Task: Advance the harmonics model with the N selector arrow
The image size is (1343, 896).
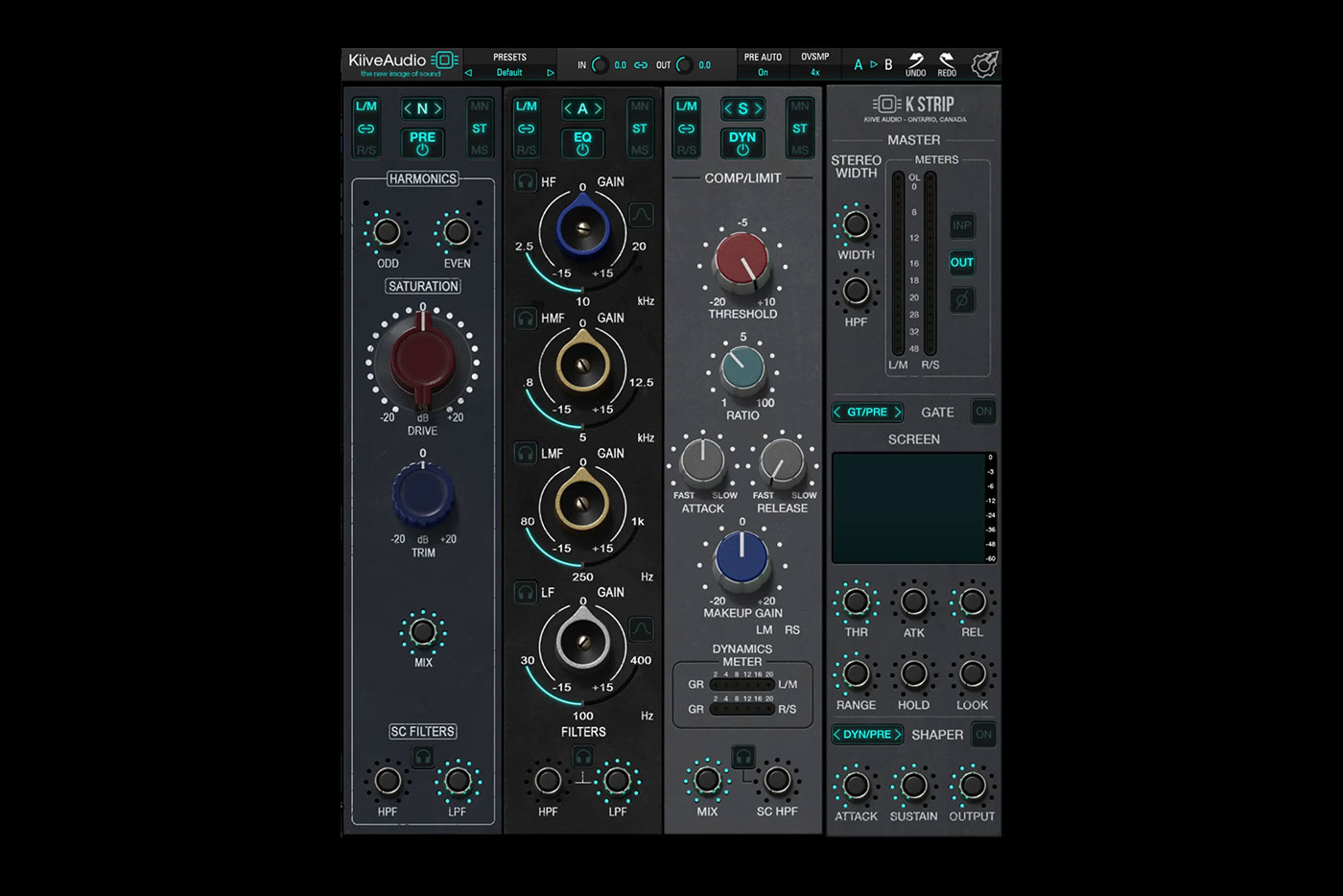Action: click(436, 108)
